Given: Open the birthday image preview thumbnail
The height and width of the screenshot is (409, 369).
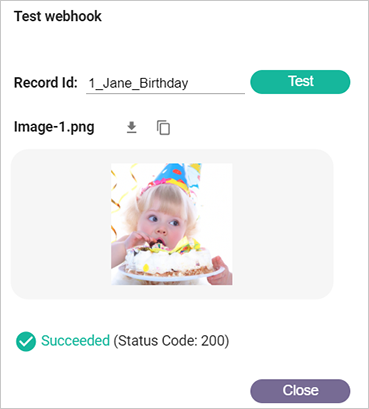Looking at the screenshot, I should [x=172, y=224].
